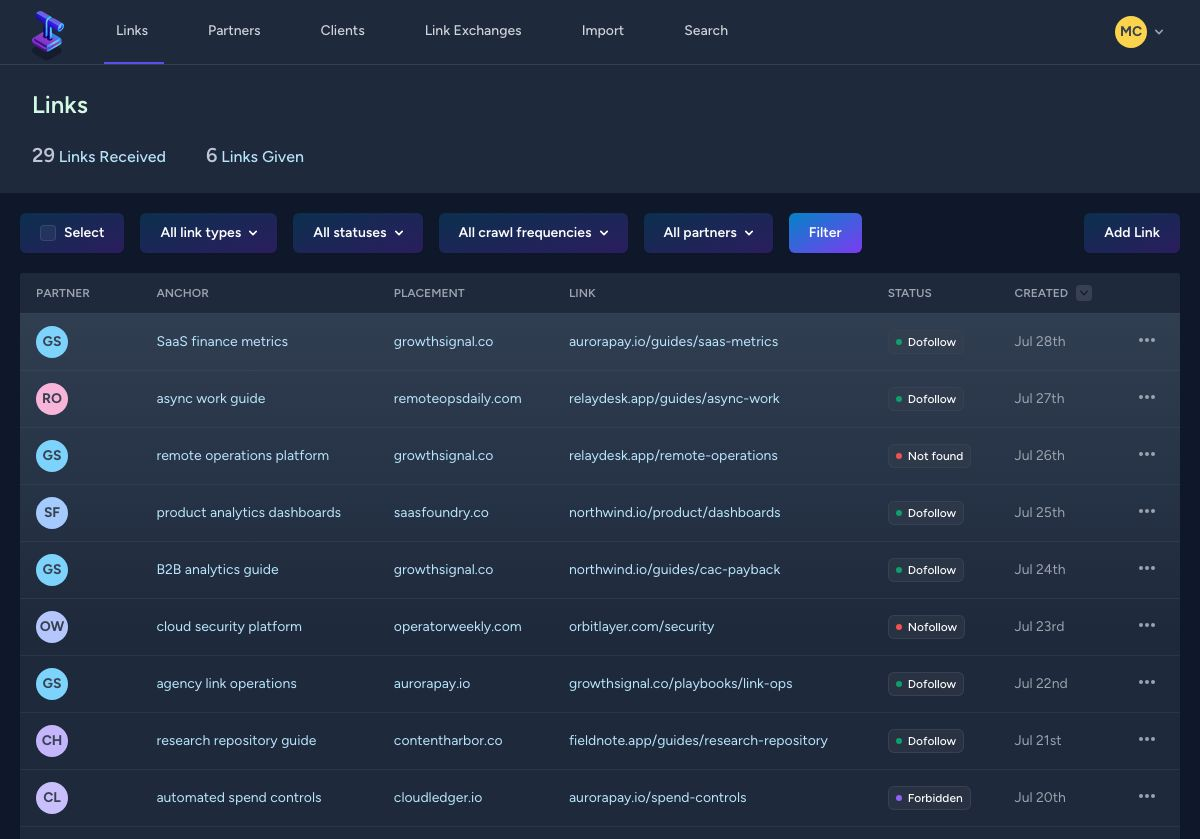Open actions menu for SaaS finance metrics row
1200x839 pixels.
point(1147,340)
